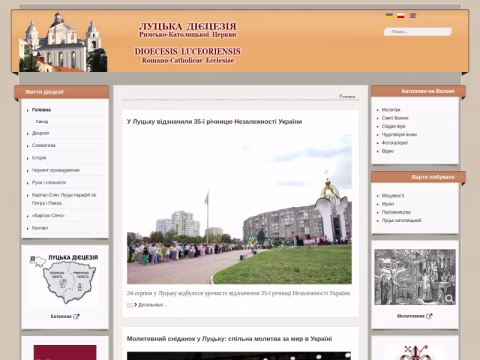Click the magnifier icon on the engraving image
Image resolution: width=480 pixels, height=360 pixels.
(x=449, y=298)
